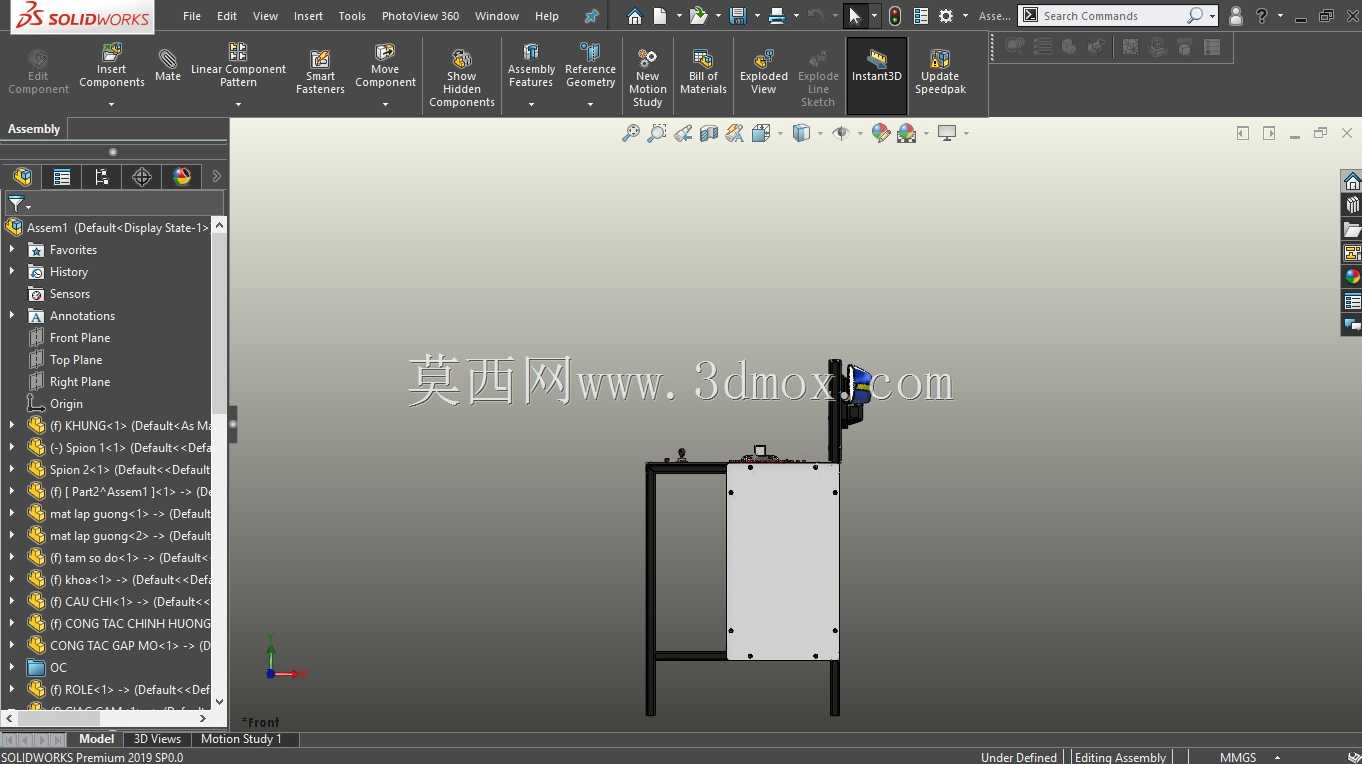Open the File menu
Image resolution: width=1362 pixels, height=764 pixels.
pyautogui.click(x=192, y=16)
